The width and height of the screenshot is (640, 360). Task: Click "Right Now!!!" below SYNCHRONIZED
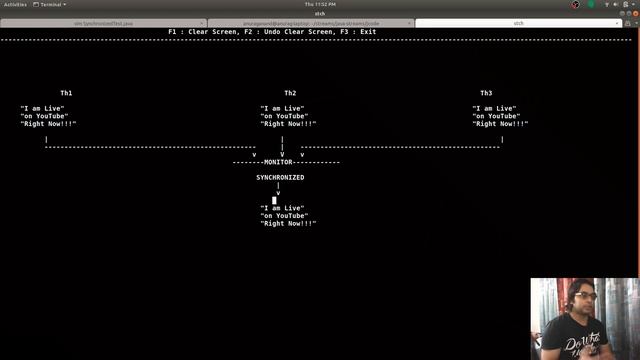click(x=288, y=224)
